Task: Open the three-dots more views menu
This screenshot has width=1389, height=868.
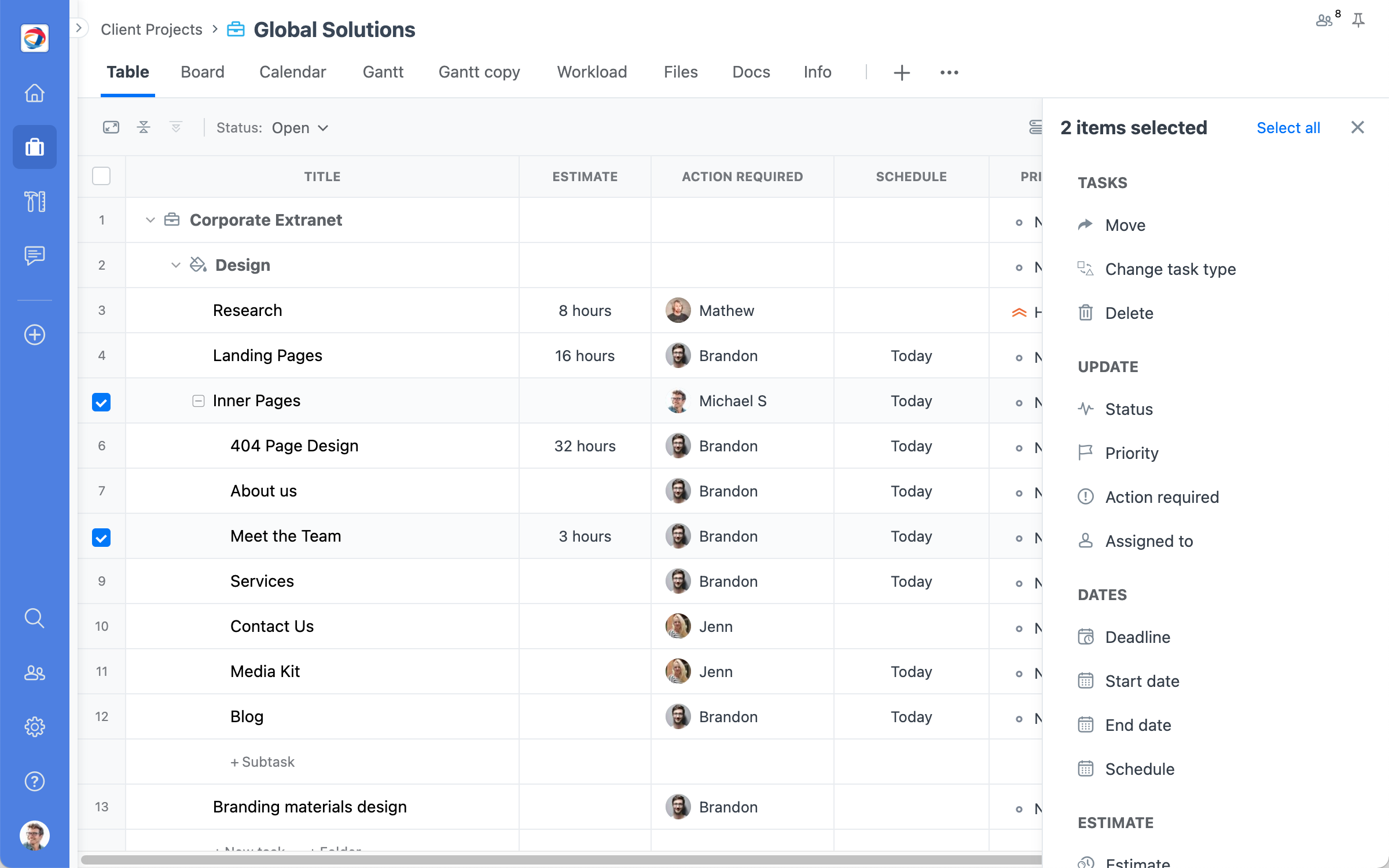Action: (x=949, y=72)
